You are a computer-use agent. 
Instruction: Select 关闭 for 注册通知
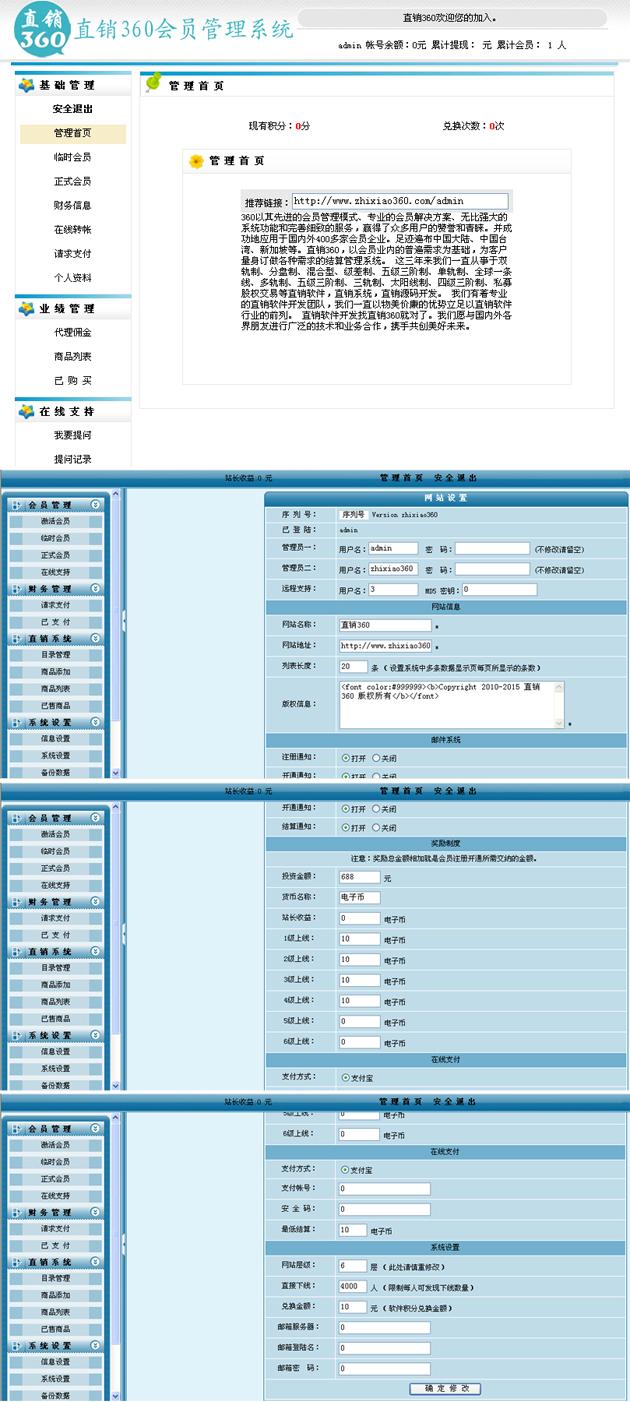coord(376,757)
